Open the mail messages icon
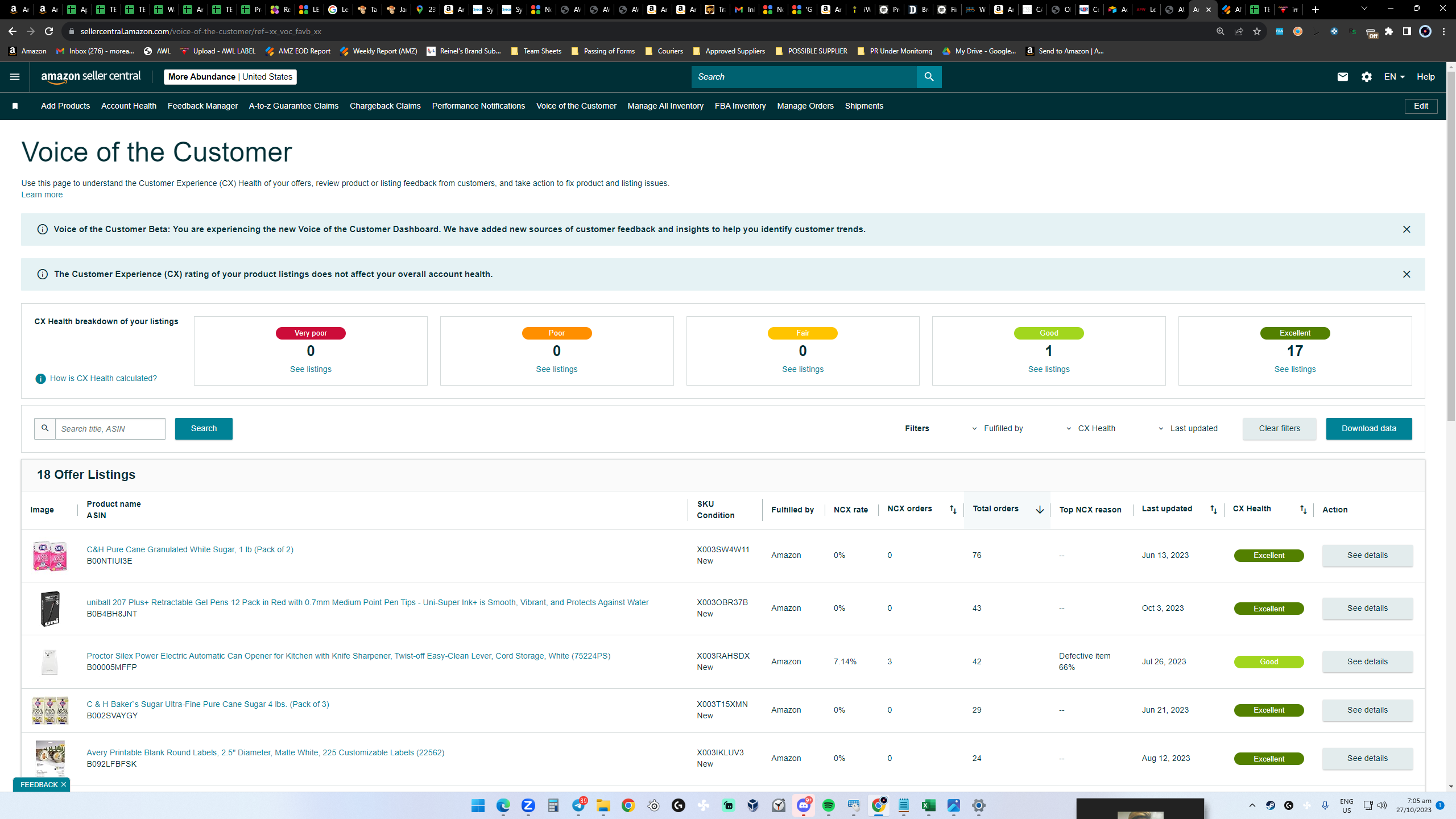Screen dimensions: 1456x819 click(1342, 77)
